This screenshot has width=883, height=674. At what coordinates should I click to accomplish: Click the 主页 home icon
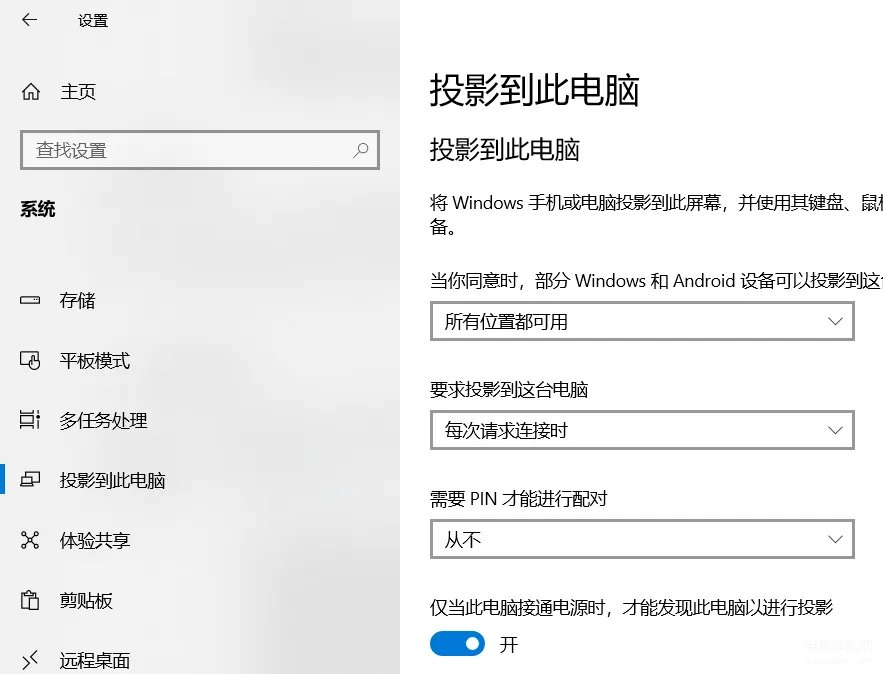31,92
